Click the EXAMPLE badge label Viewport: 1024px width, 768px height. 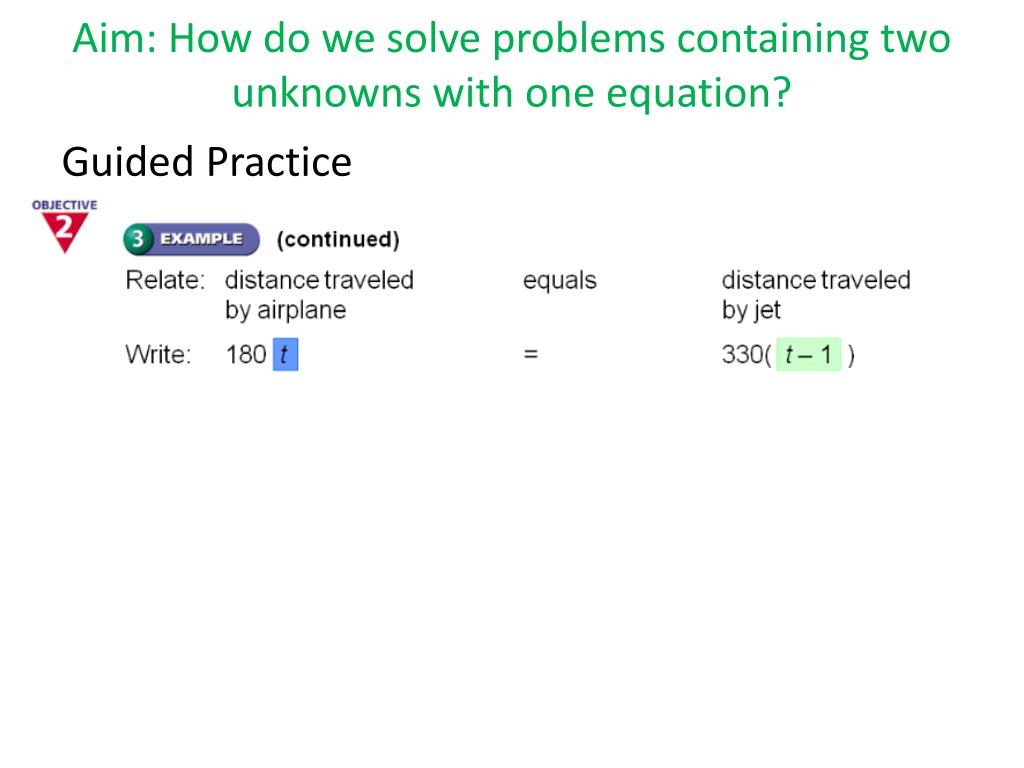[201, 239]
